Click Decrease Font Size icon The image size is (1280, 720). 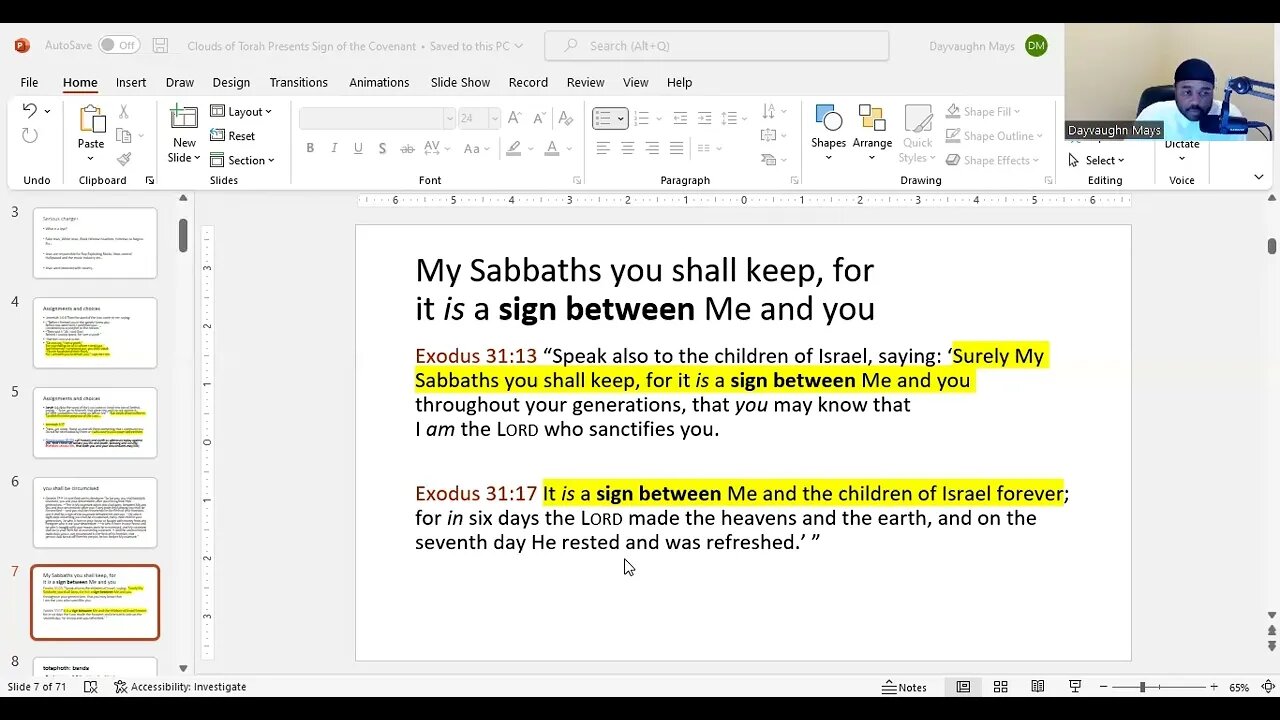(x=538, y=118)
